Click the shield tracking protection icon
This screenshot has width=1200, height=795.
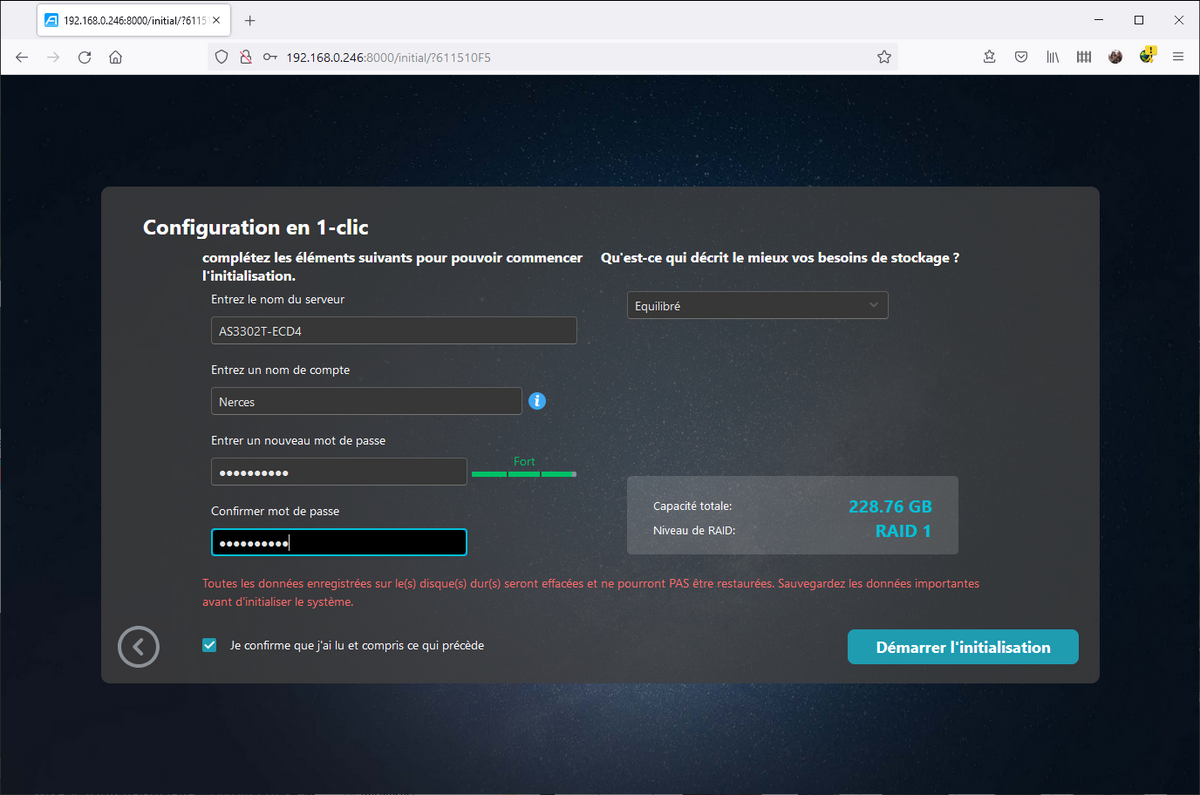223,57
